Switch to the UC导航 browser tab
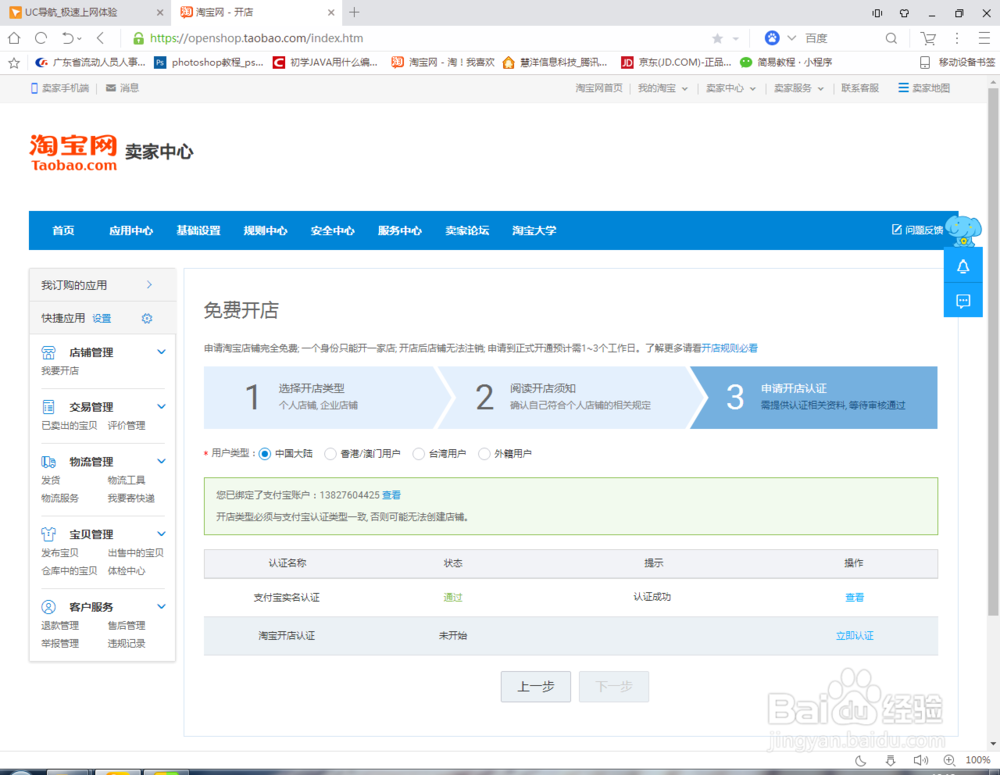Viewport: 1000px width, 775px height. [x=85, y=13]
